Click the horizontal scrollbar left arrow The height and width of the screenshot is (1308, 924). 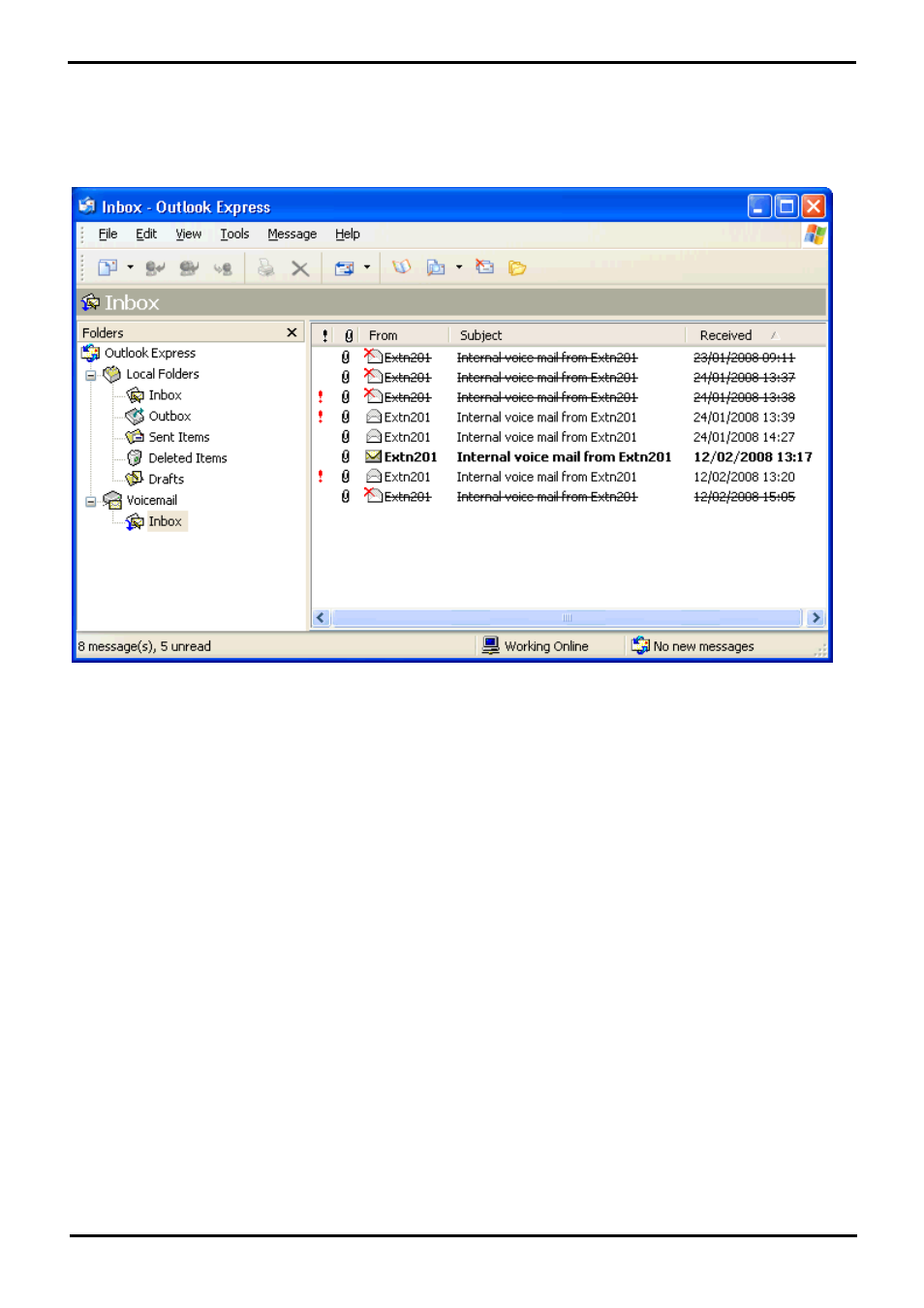pos(321,618)
